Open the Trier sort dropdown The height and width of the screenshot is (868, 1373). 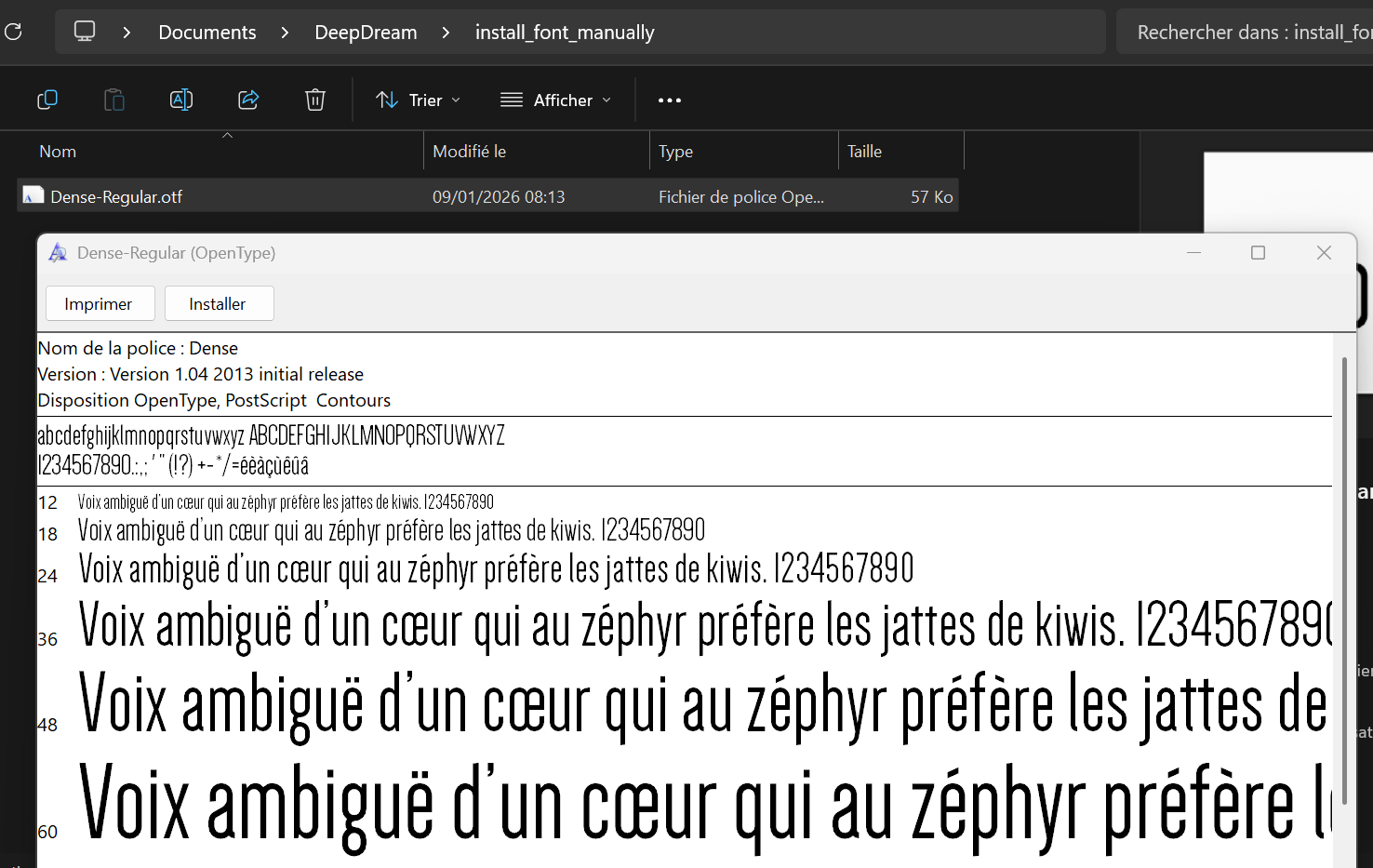[418, 100]
